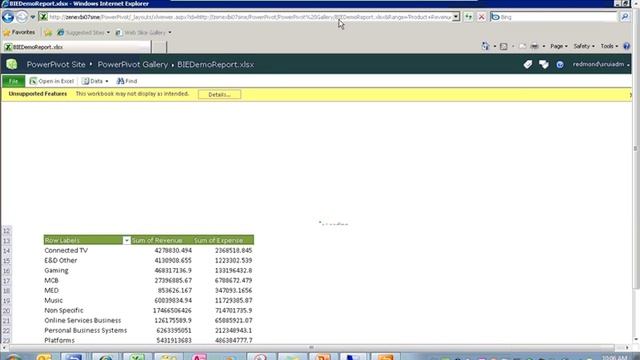Open the Safety menu
The width and height of the screenshot is (640, 360).
(x=584, y=46)
